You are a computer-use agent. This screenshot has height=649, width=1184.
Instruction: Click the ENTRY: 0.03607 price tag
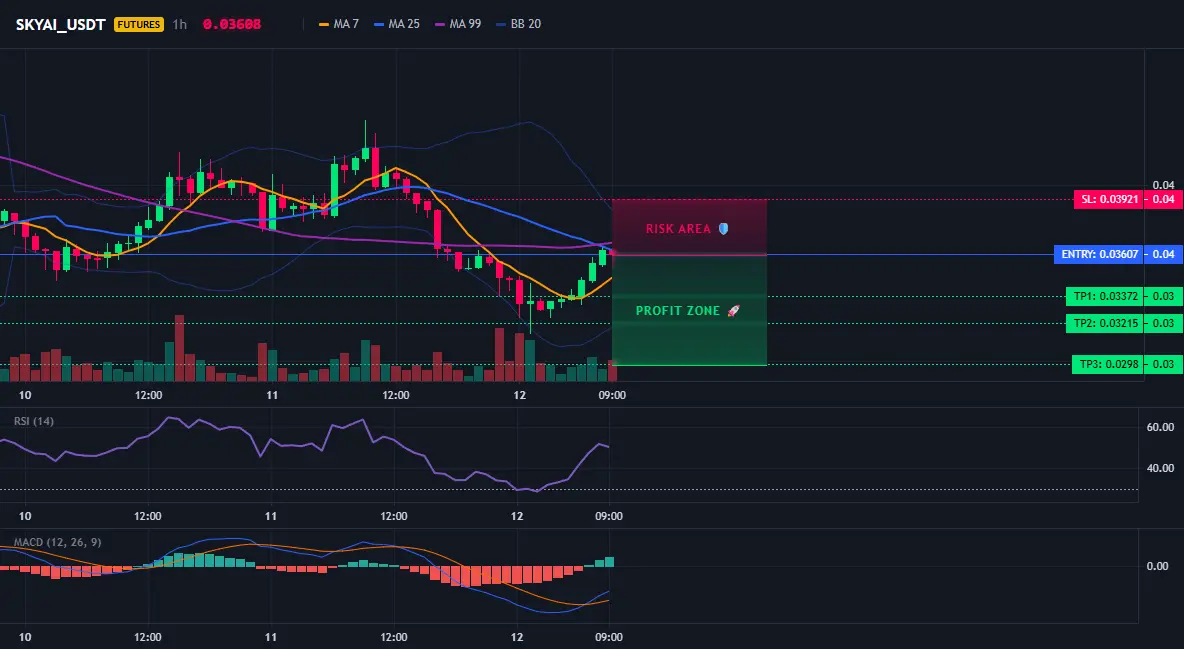pos(1099,255)
